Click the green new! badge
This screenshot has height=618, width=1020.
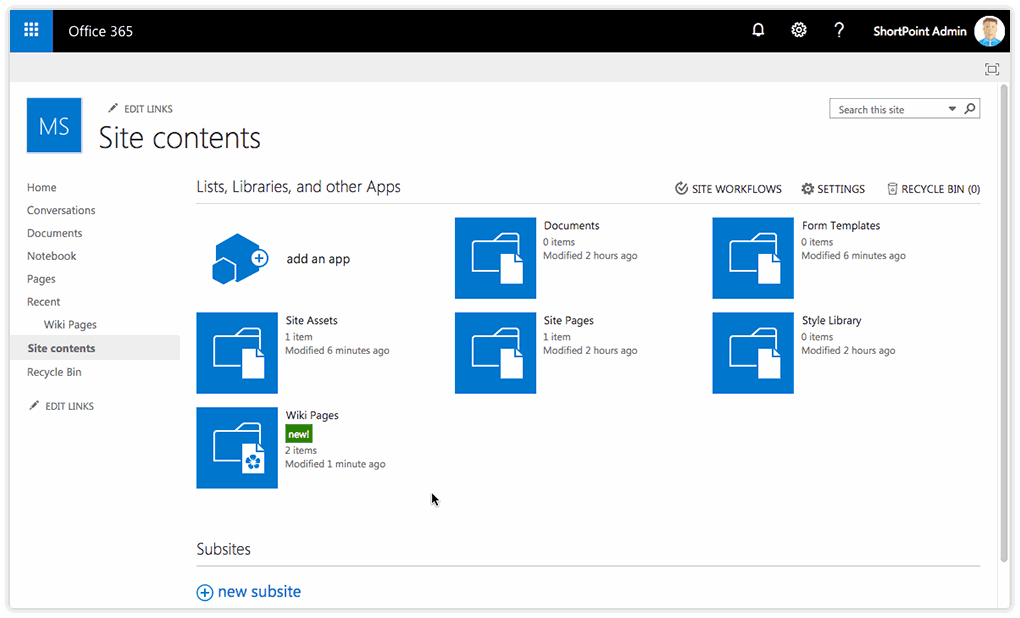tap(299, 434)
